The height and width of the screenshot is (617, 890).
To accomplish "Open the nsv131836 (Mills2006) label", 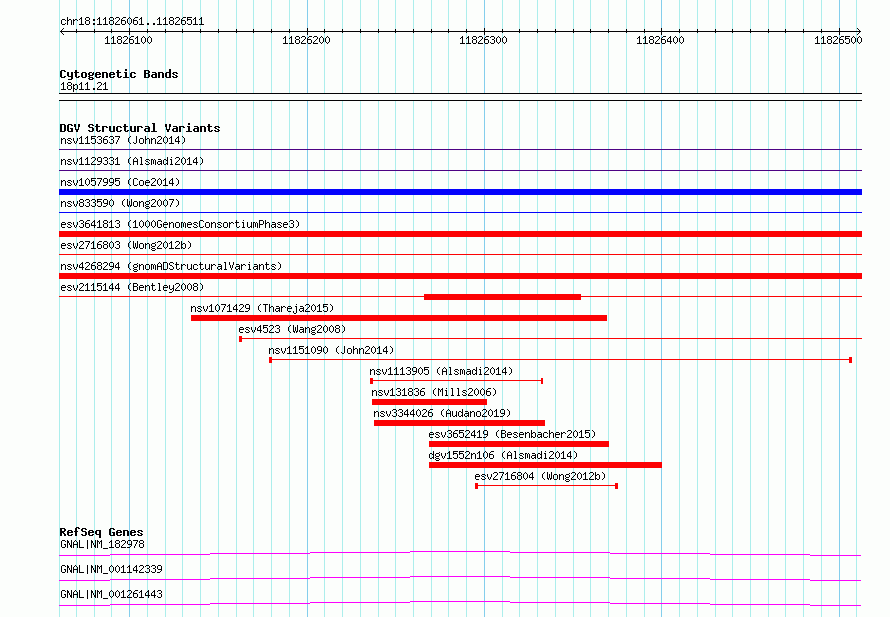I will [x=434, y=392].
